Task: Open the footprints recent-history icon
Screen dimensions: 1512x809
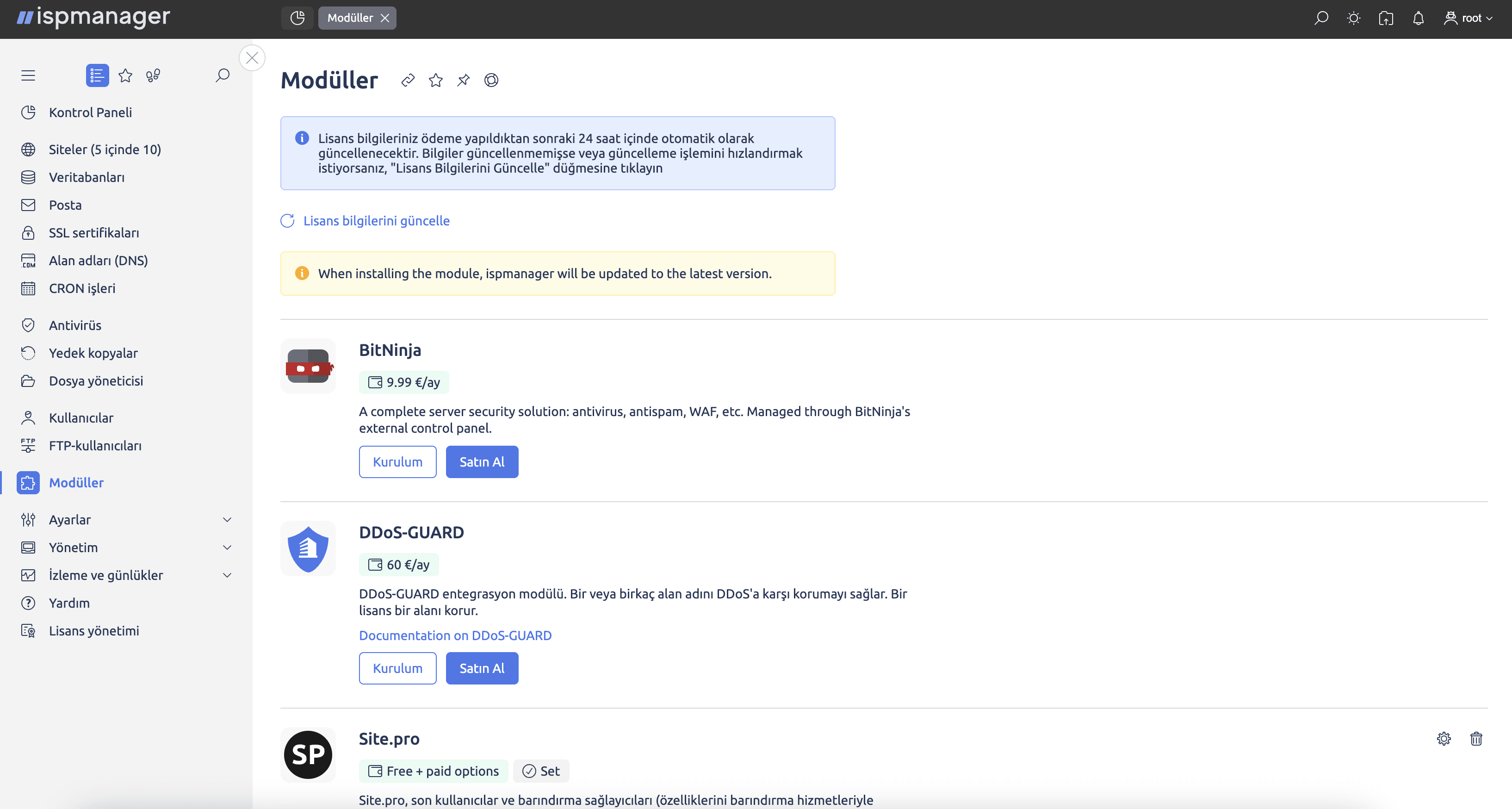Action: [153, 75]
